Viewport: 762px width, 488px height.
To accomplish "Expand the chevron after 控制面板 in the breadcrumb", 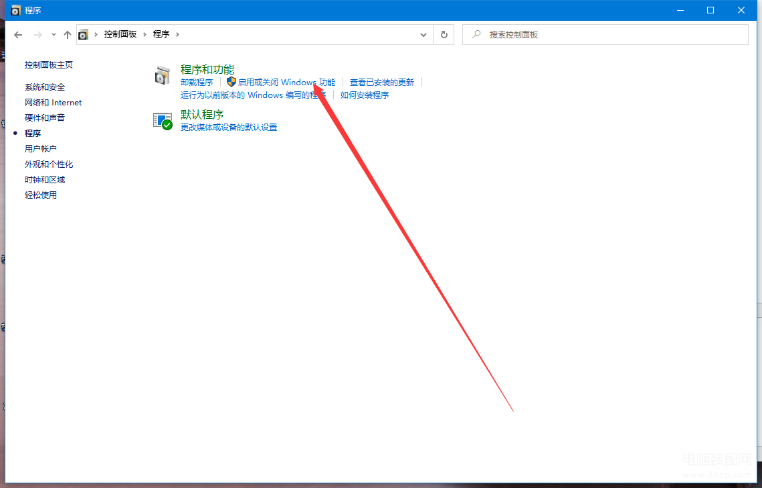I will 145,35.
